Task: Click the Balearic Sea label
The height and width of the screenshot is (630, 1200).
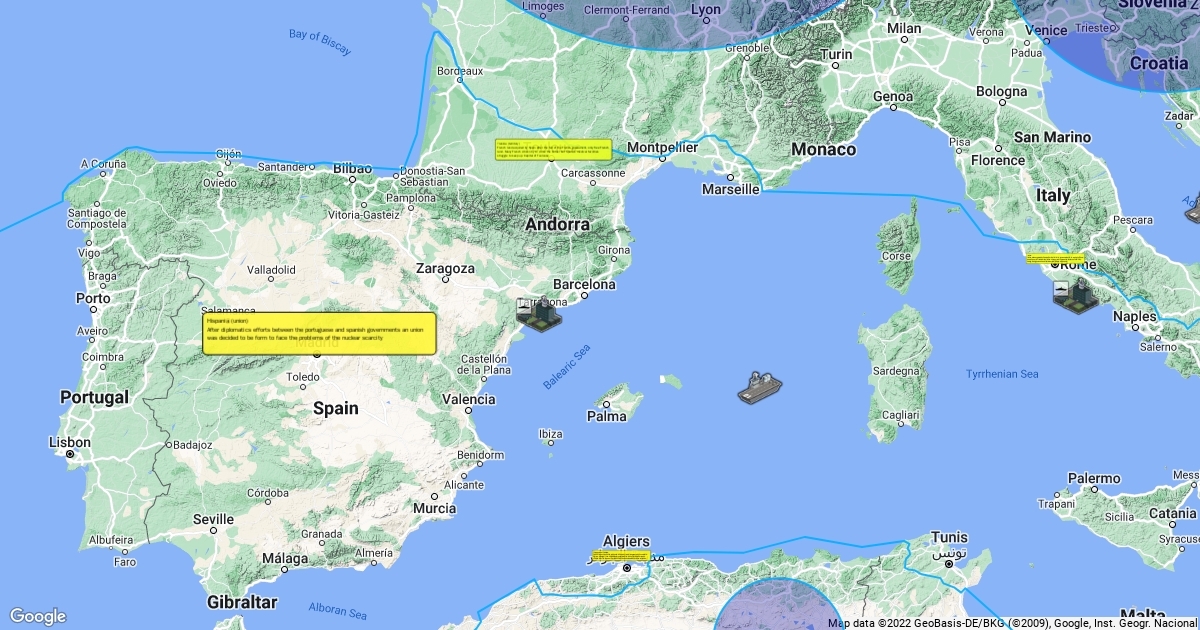Action: 567,366
